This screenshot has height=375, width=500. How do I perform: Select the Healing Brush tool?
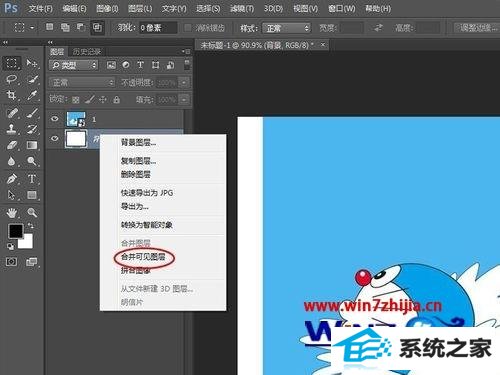12,113
